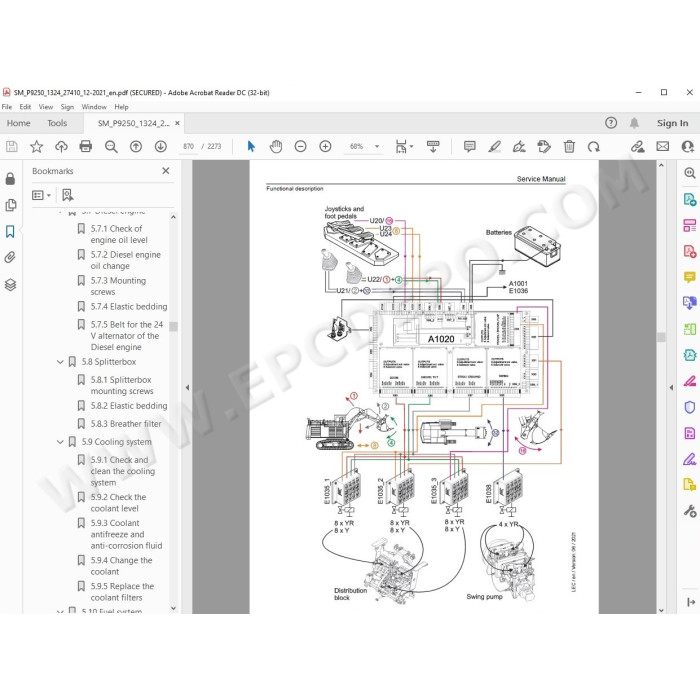Open the share link icon
Viewport: 700px width, 700px height.
pos(638,146)
